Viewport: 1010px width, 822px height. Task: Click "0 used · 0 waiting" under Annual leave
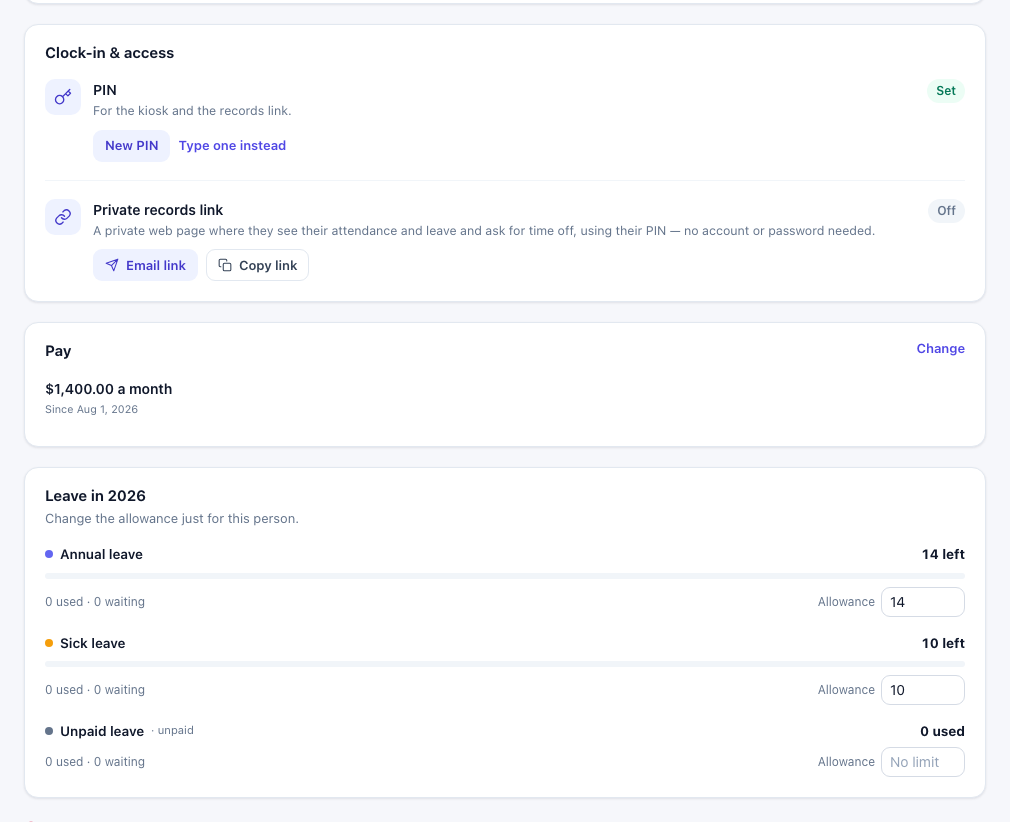[95, 602]
